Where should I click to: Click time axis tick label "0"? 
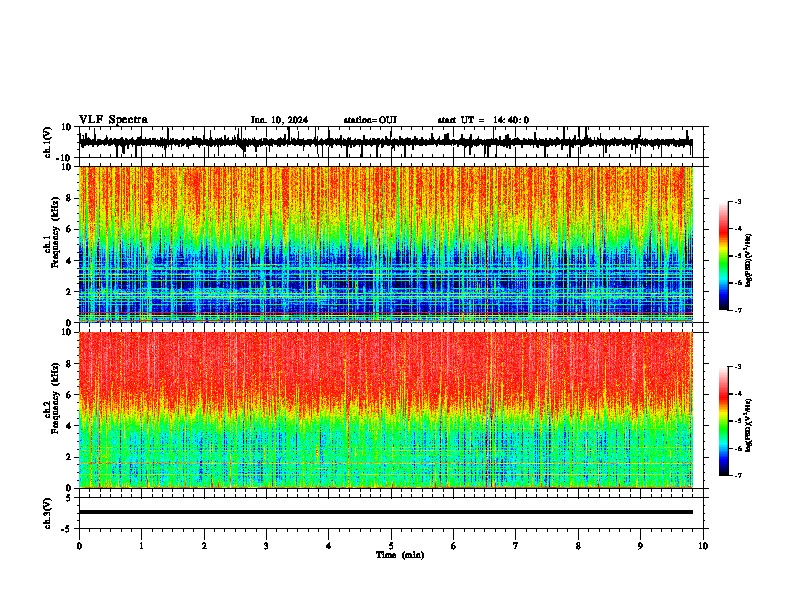79,546
